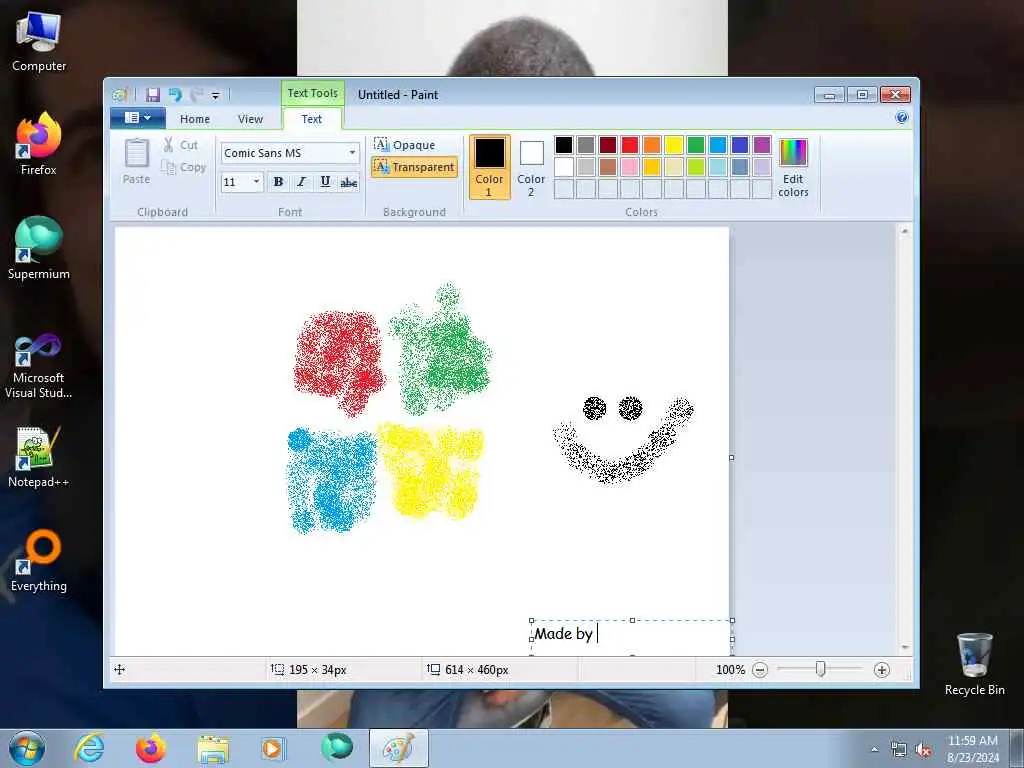Click the Cut scissors button

point(180,145)
